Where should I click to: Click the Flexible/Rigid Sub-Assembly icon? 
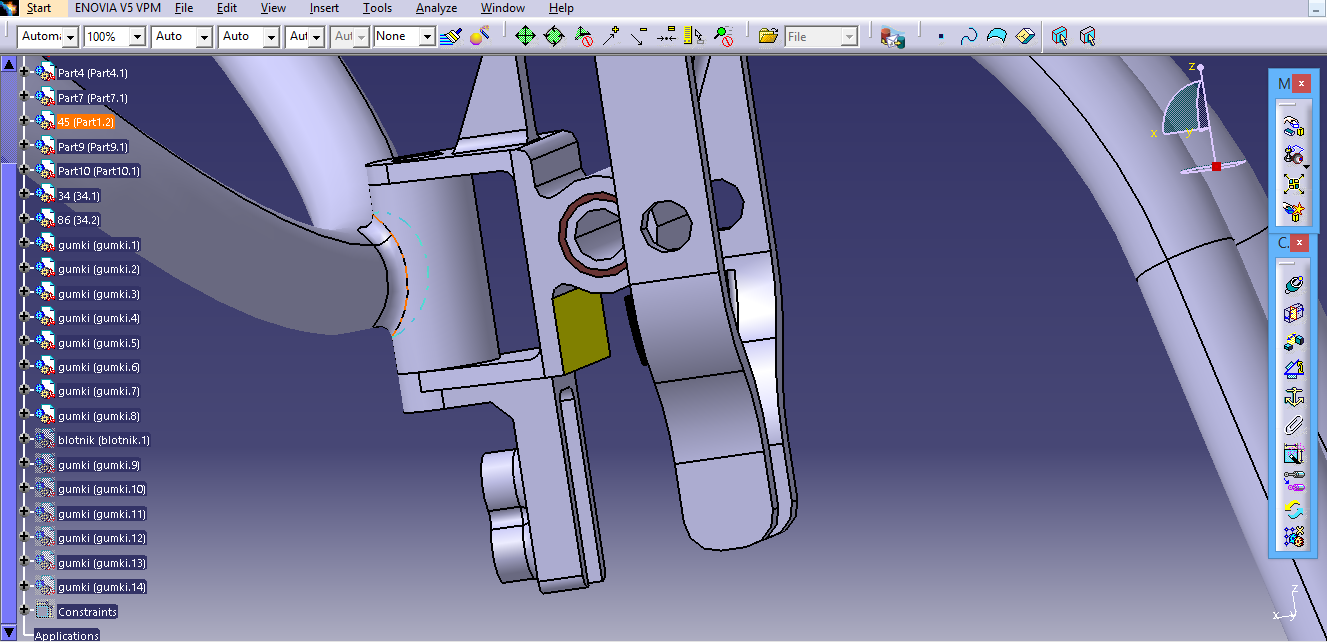pyautogui.click(x=1294, y=481)
